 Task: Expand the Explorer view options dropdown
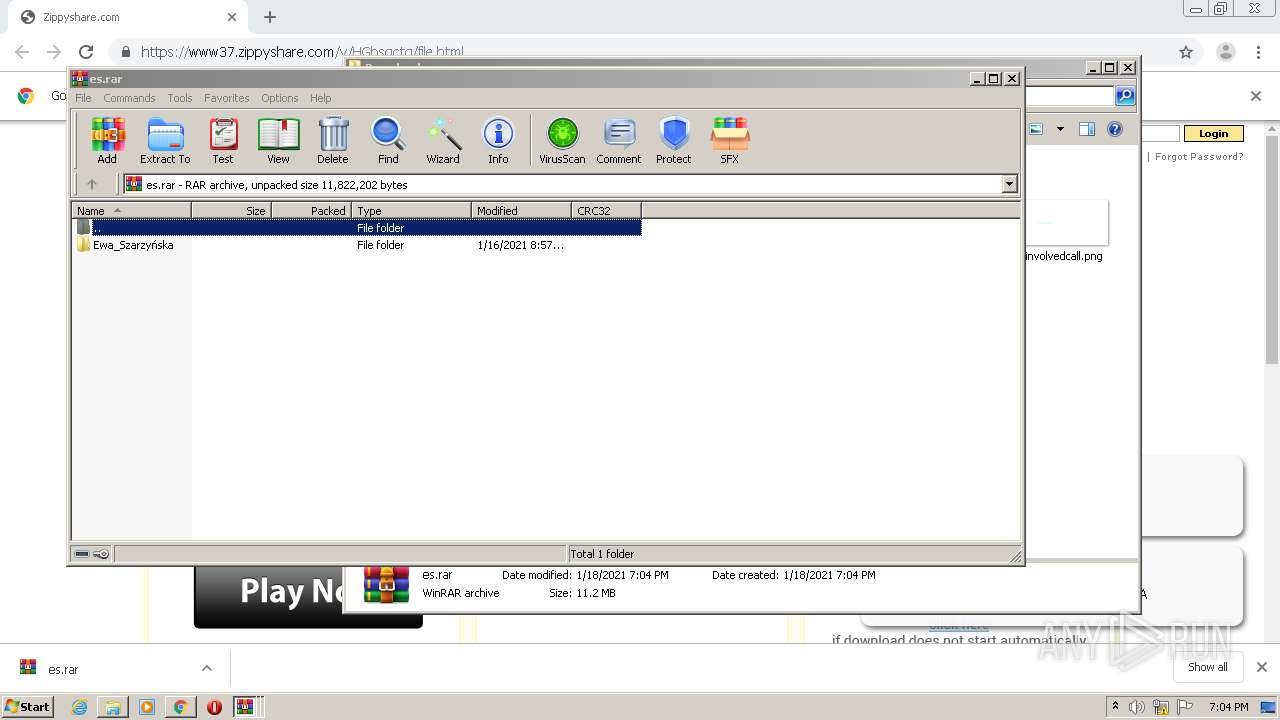click(x=1060, y=129)
